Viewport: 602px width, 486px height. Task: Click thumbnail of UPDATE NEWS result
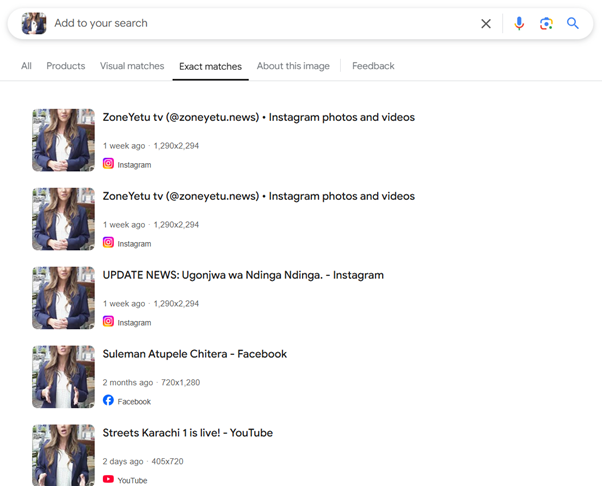(x=63, y=298)
